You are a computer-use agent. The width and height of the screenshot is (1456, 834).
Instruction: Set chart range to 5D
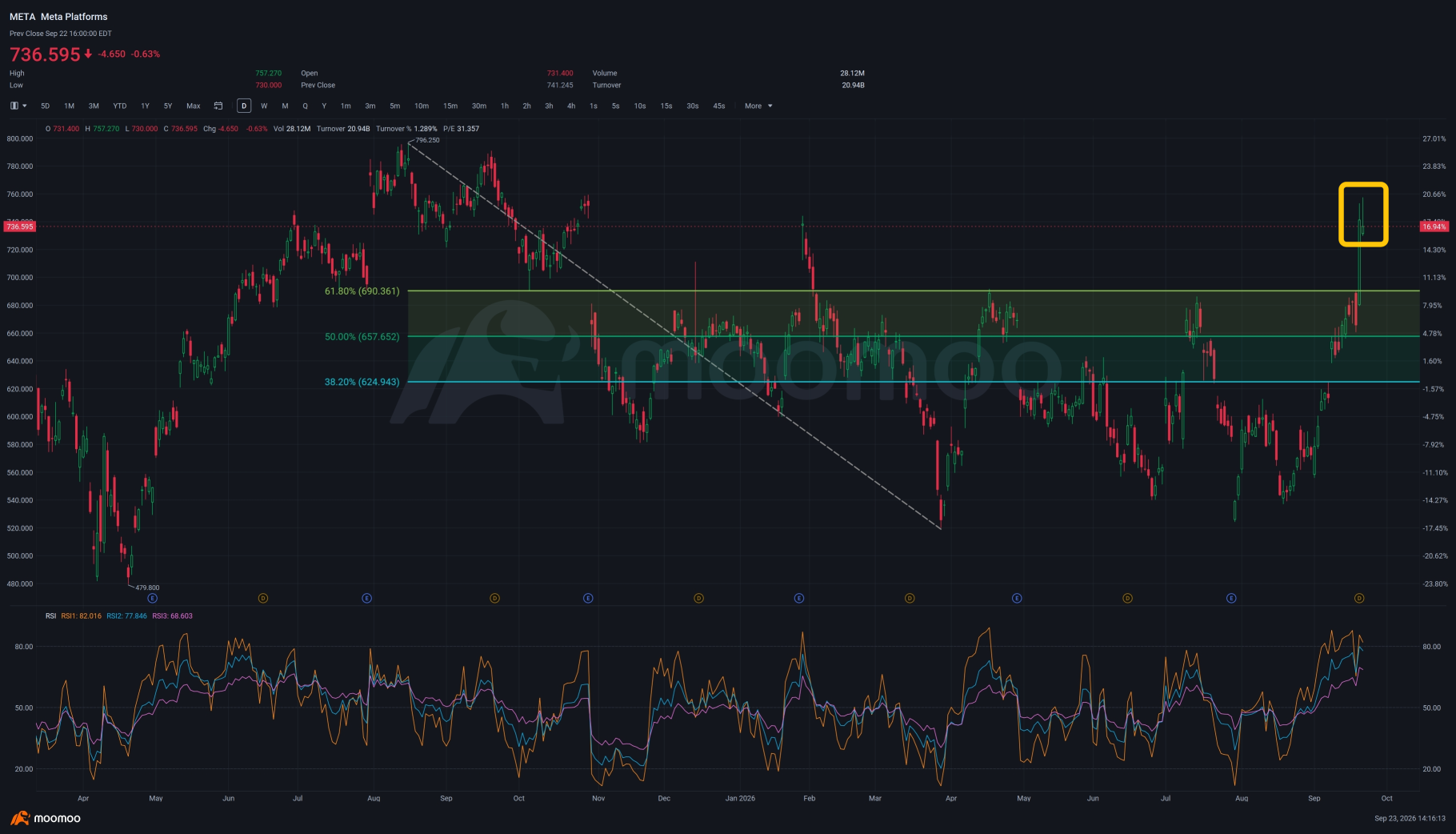pyautogui.click(x=45, y=106)
